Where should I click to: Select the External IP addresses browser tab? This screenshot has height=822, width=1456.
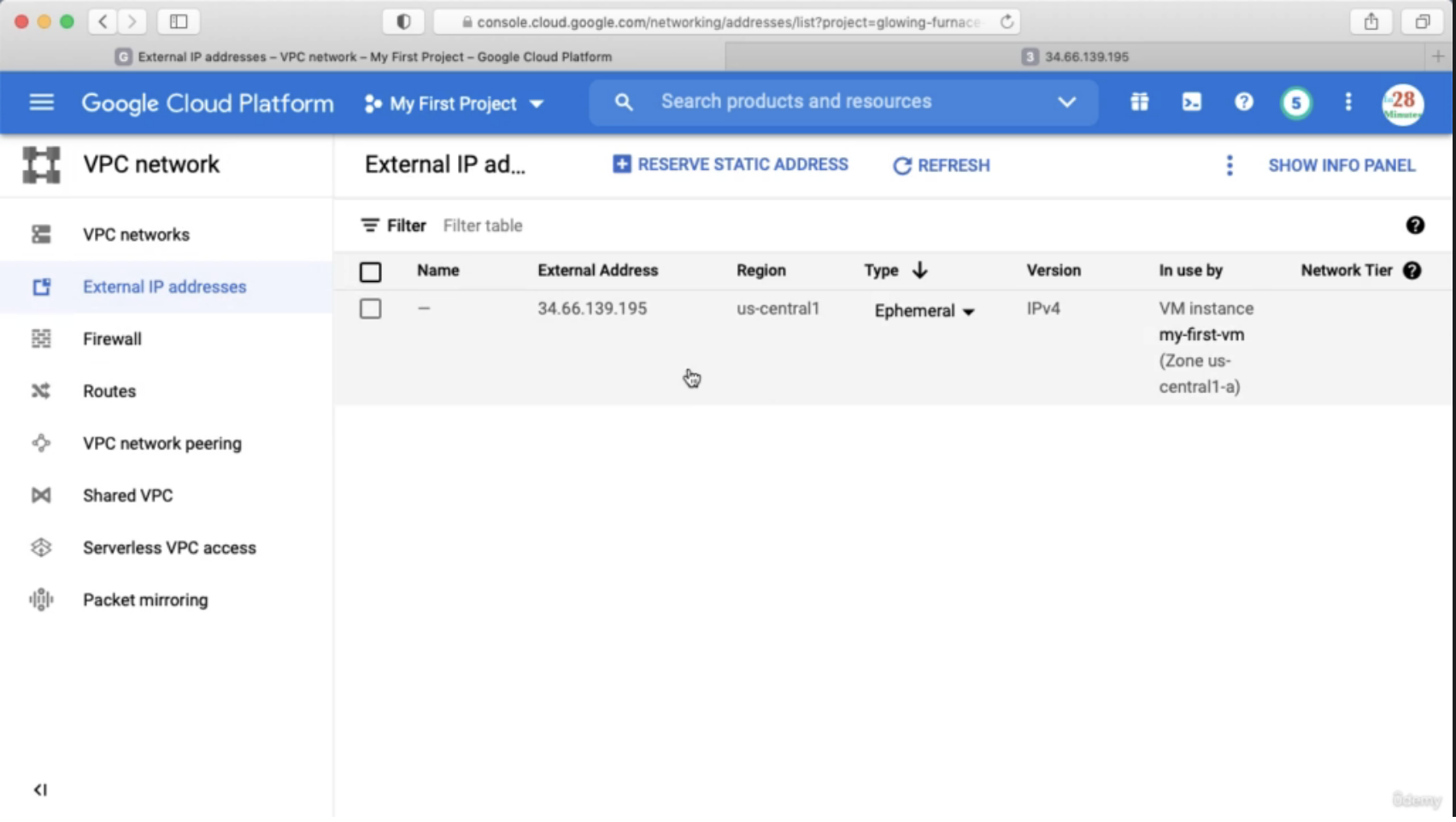[364, 56]
